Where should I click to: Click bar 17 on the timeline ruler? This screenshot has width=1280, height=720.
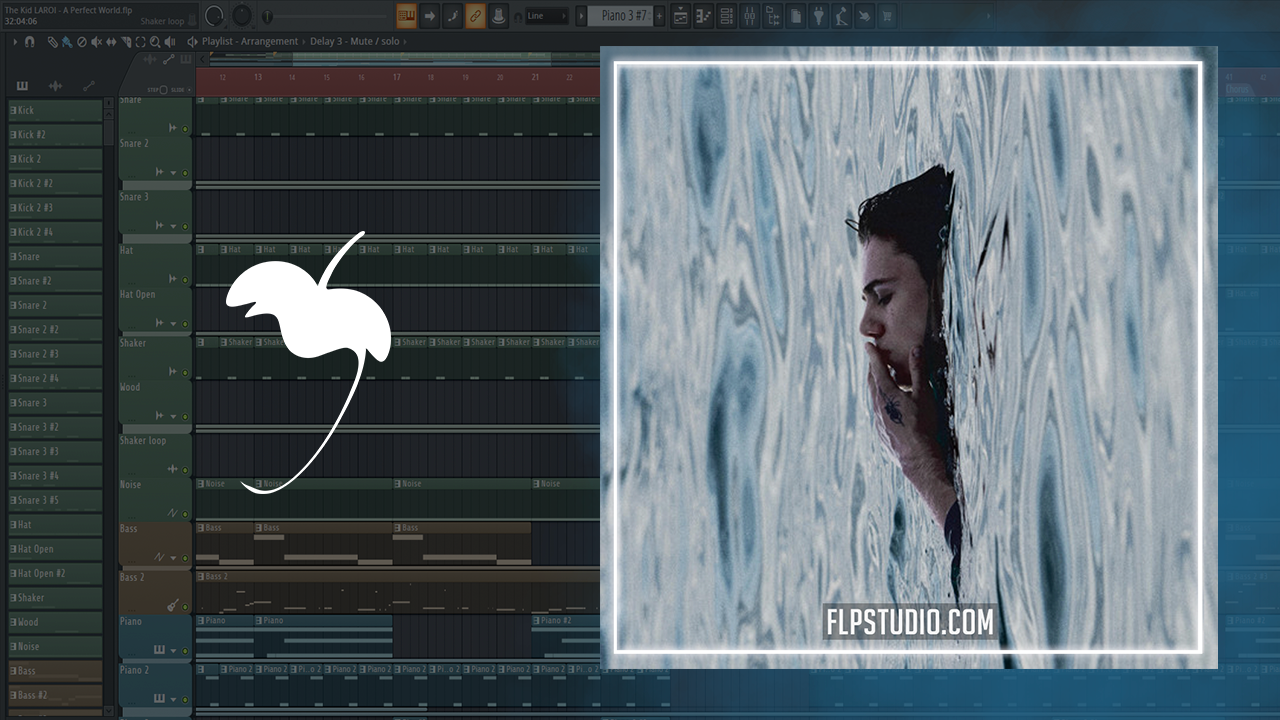[x=396, y=77]
